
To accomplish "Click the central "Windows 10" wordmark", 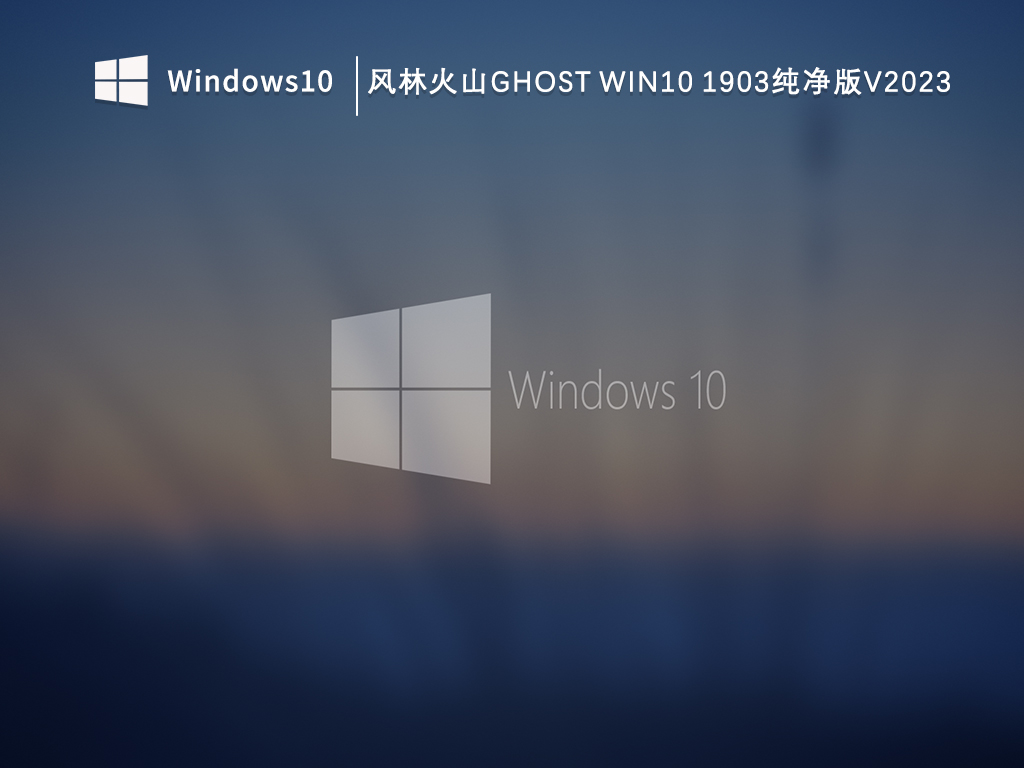I will pos(617,390).
